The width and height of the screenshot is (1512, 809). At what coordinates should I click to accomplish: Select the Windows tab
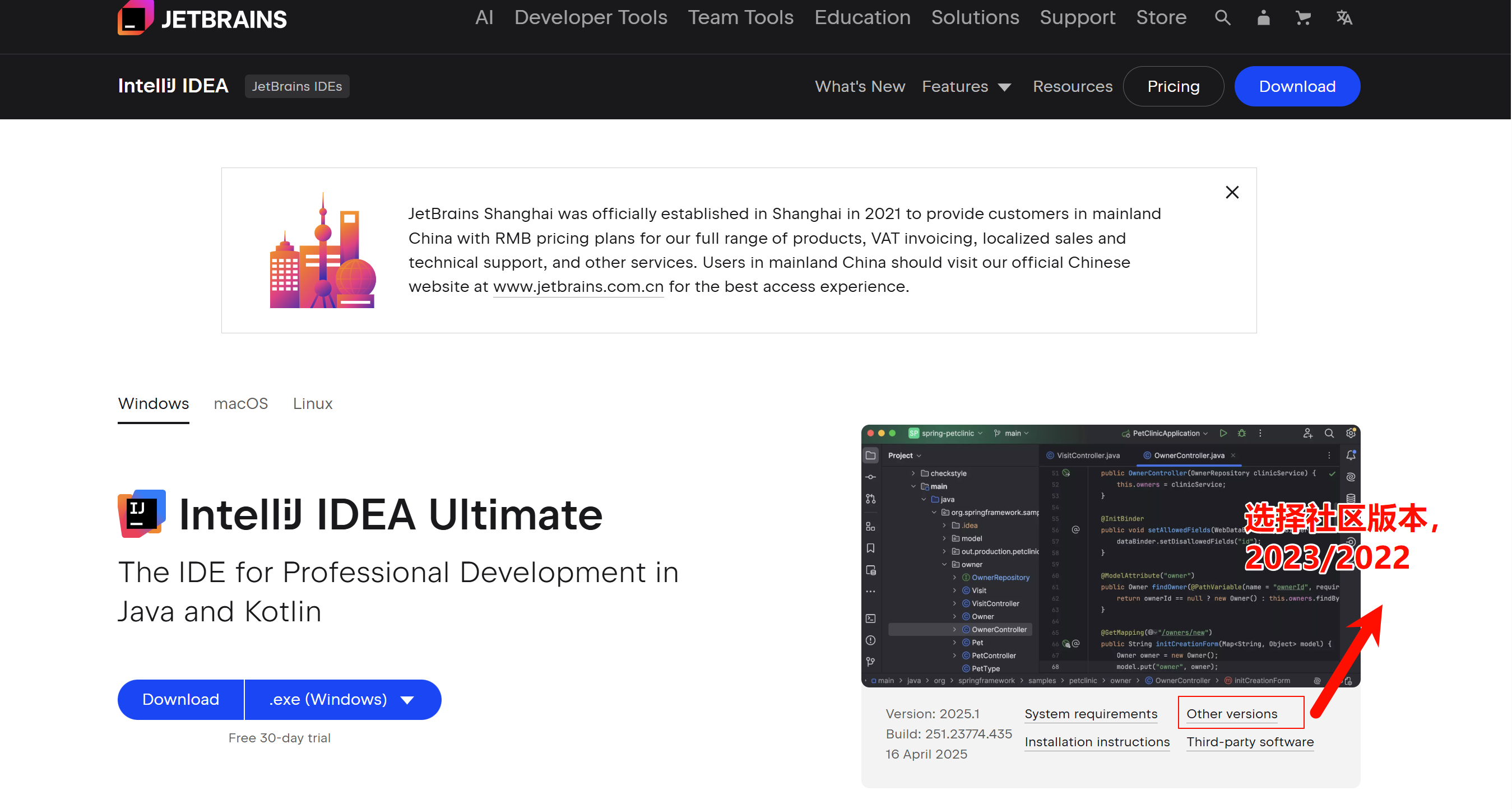pyautogui.click(x=153, y=403)
